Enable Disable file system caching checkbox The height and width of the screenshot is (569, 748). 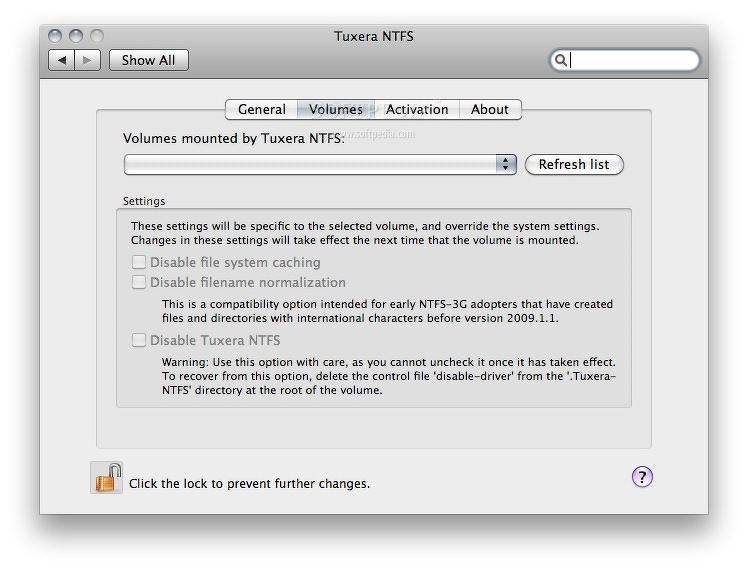coord(139,262)
